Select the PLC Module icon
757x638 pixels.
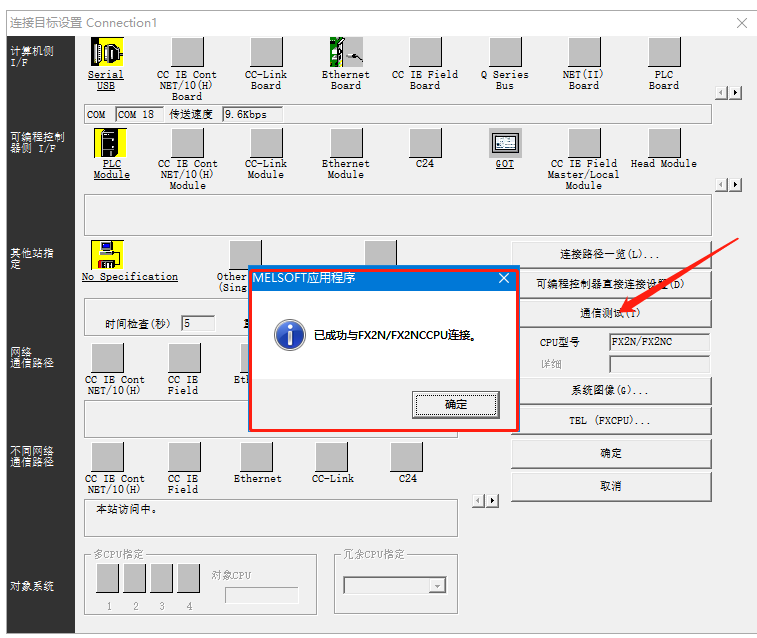click(110, 145)
